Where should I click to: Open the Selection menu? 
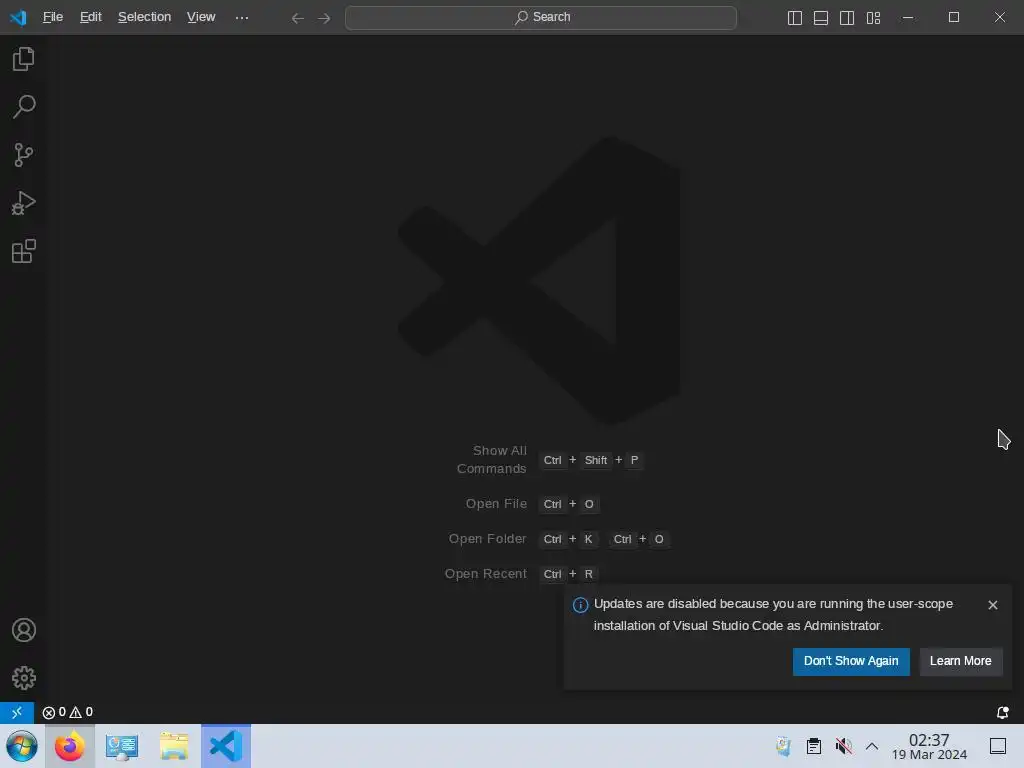point(144,17)
